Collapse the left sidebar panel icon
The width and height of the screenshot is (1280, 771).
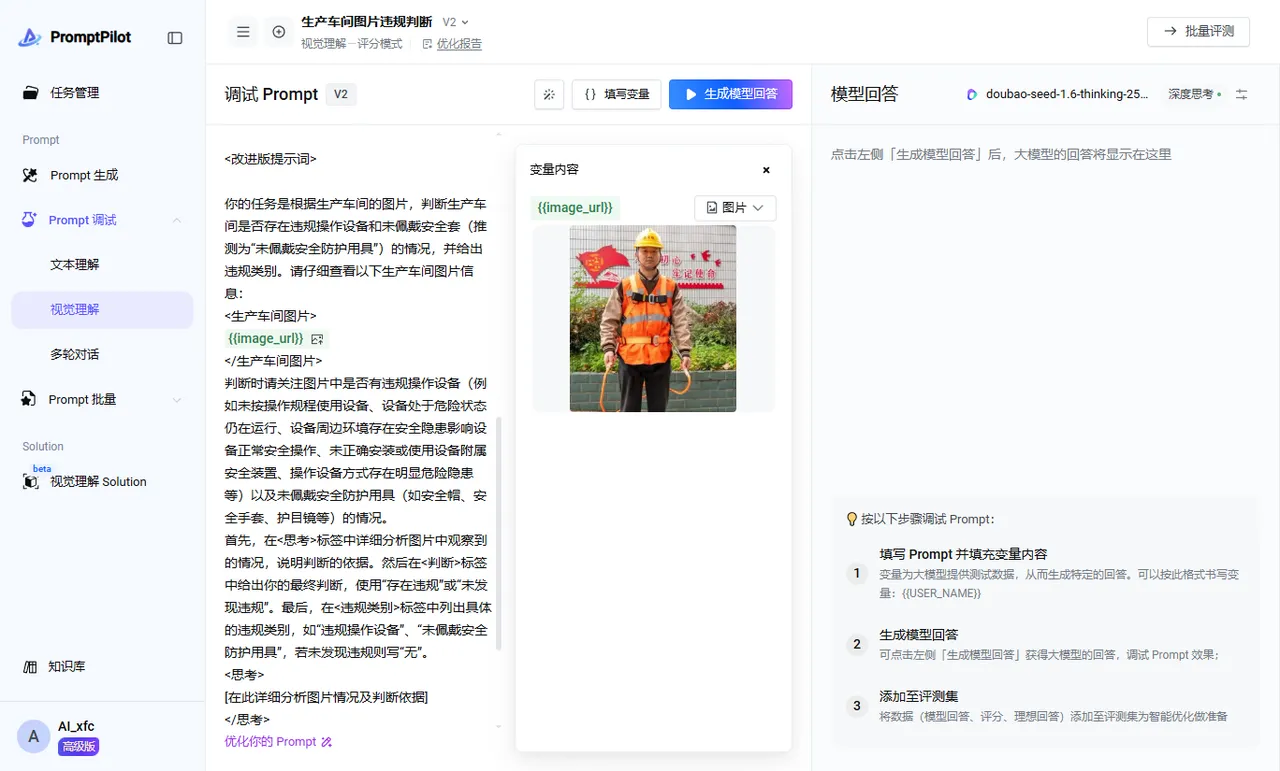(x=175, y=38)
